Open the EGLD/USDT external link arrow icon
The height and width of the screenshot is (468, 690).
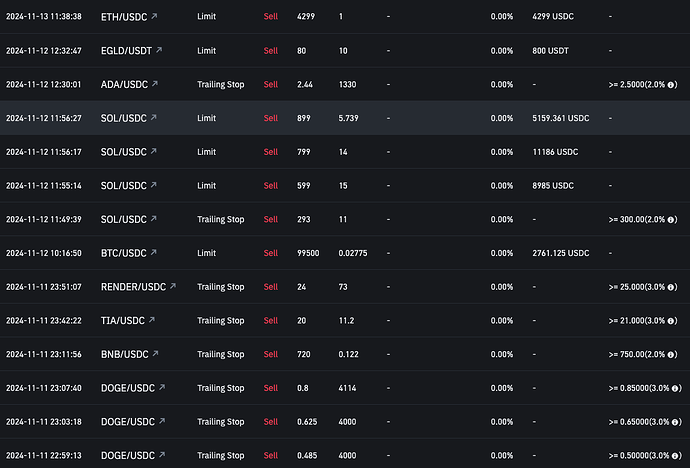point(159,50)
